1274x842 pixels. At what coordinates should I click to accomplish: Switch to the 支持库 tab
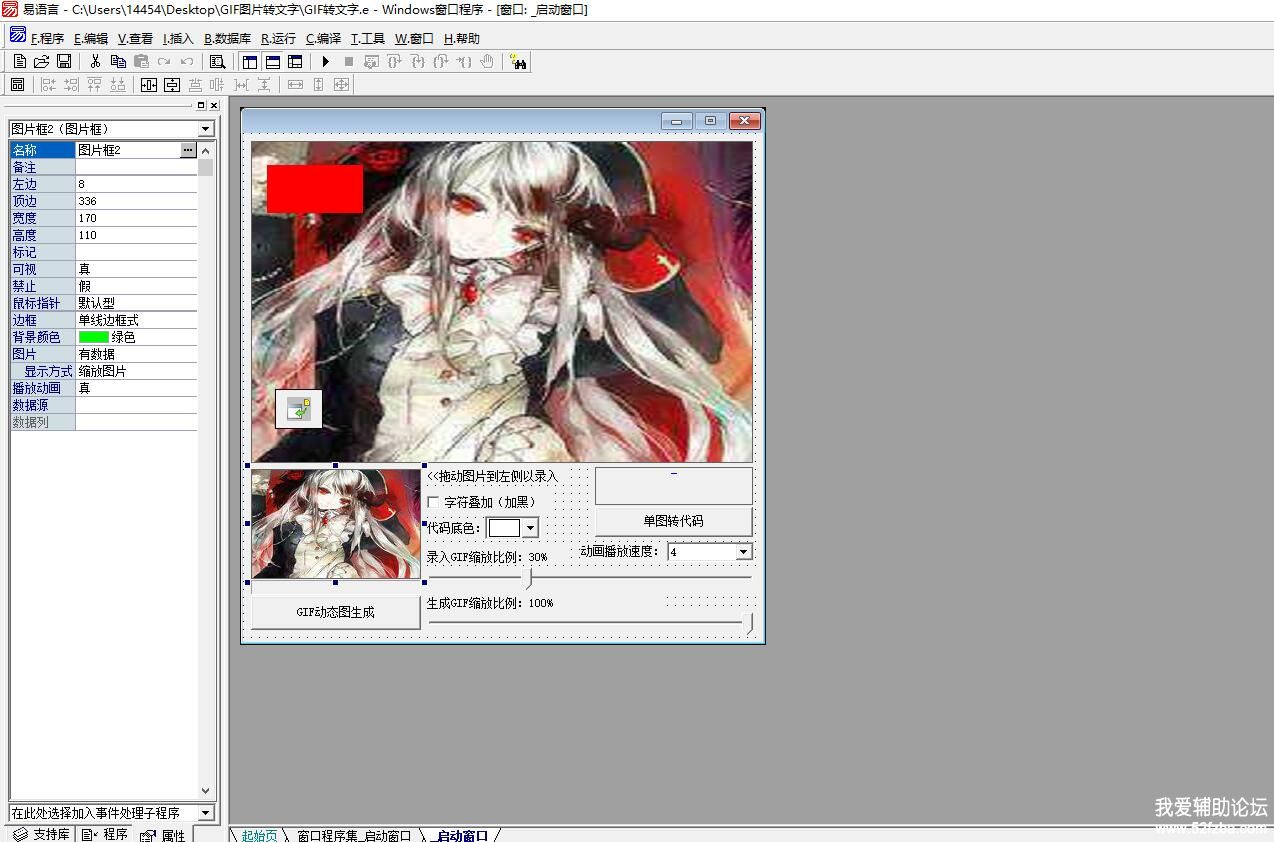click(x=40, y=834)
